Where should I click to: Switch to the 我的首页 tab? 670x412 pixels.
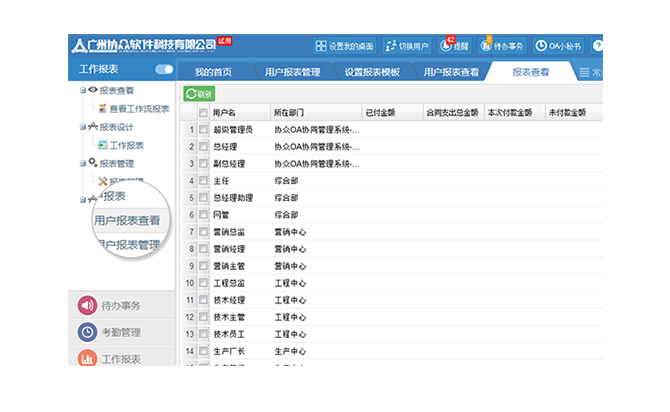[x=213, y=72]
